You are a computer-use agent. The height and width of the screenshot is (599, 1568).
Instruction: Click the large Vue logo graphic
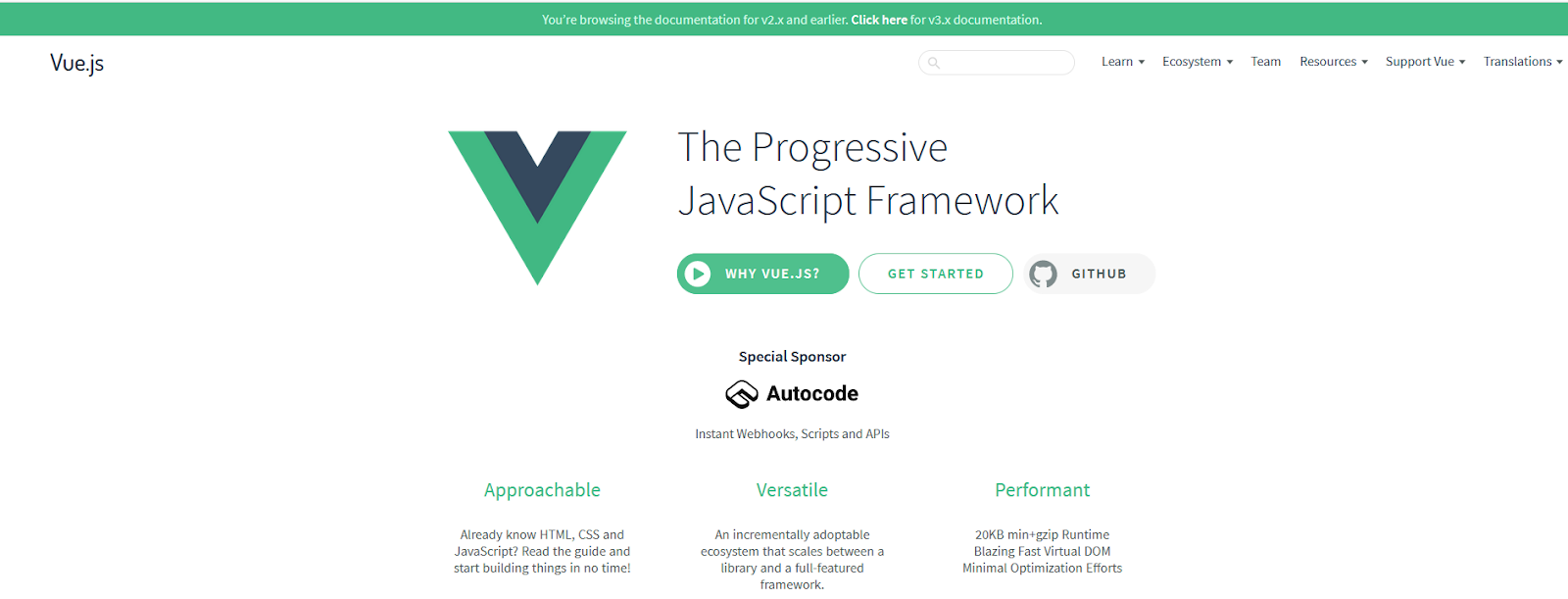(x=537, y=208)
